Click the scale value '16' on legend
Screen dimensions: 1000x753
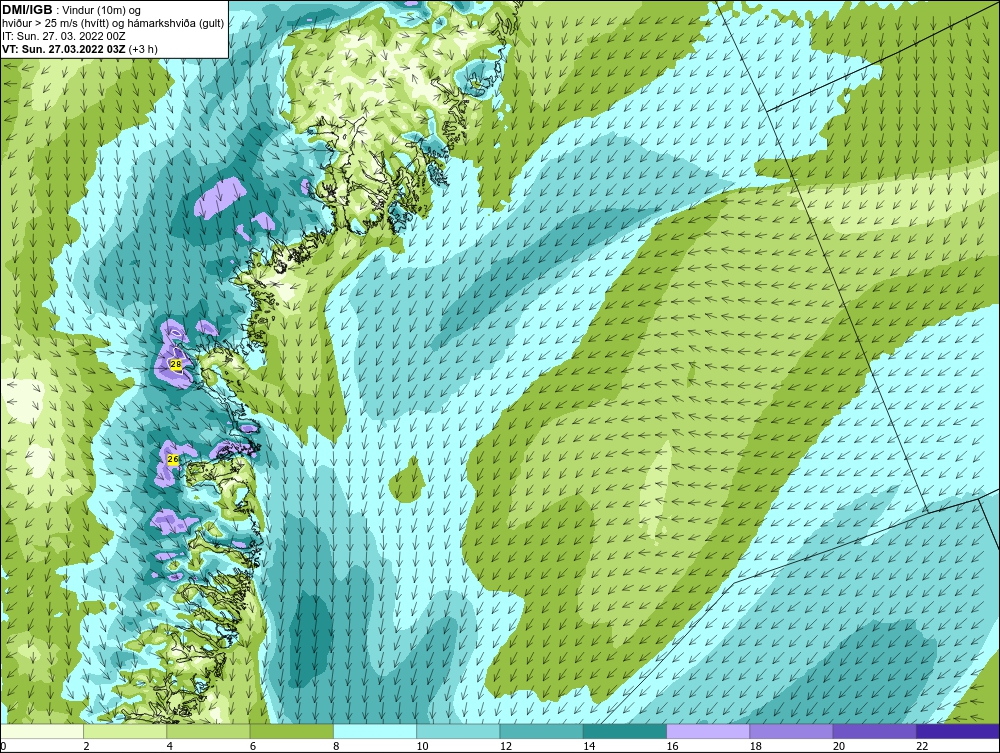(x=672, y=747)
